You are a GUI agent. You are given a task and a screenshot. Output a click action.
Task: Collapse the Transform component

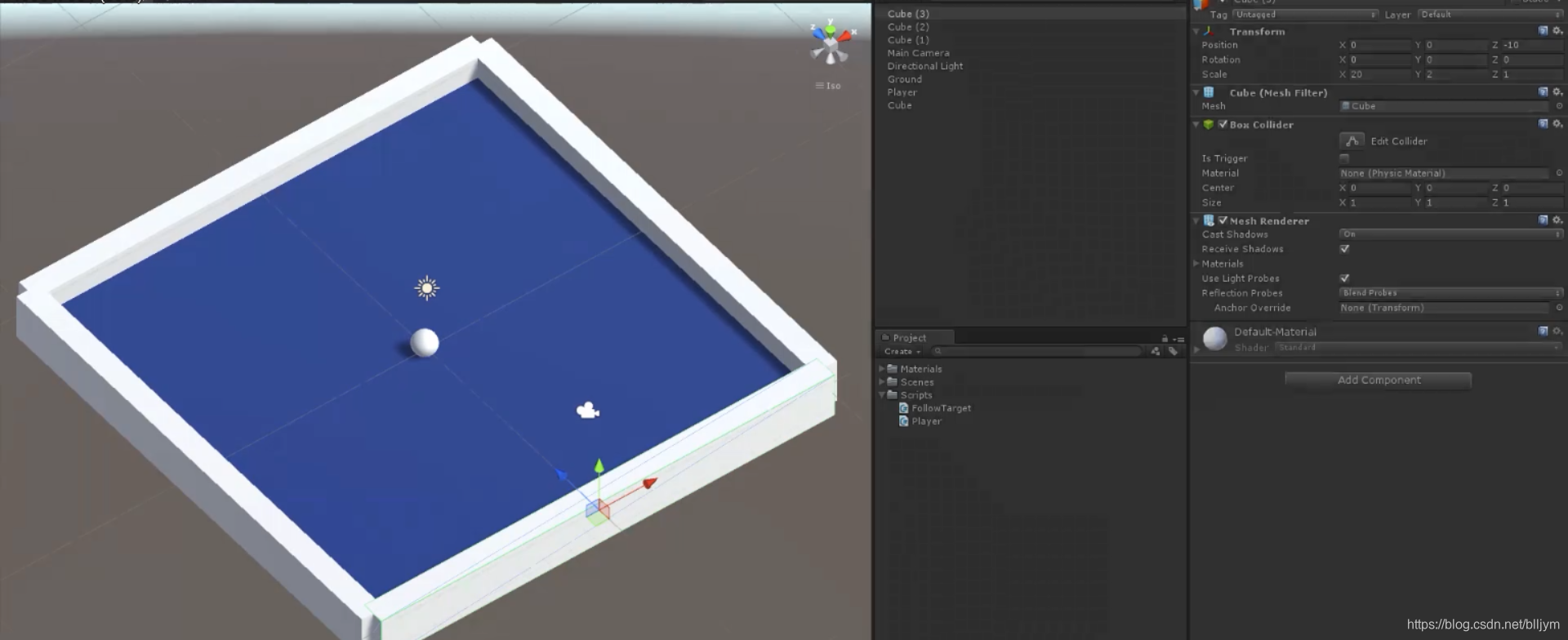click(1196, 32)
